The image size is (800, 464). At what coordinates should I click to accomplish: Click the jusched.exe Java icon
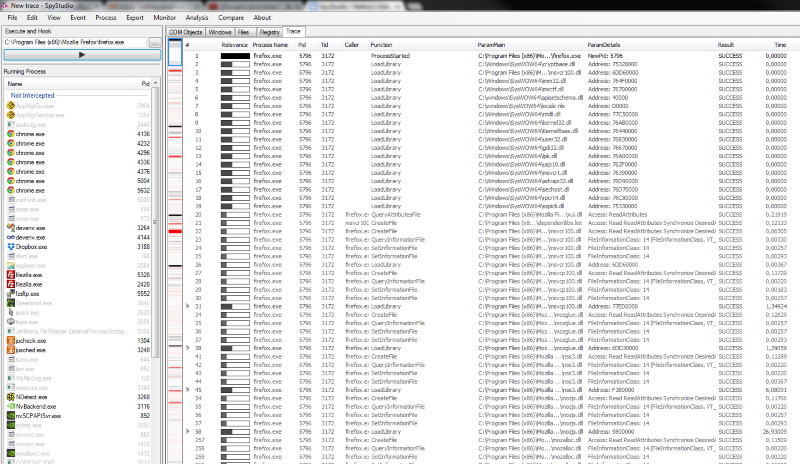(11, 350)
